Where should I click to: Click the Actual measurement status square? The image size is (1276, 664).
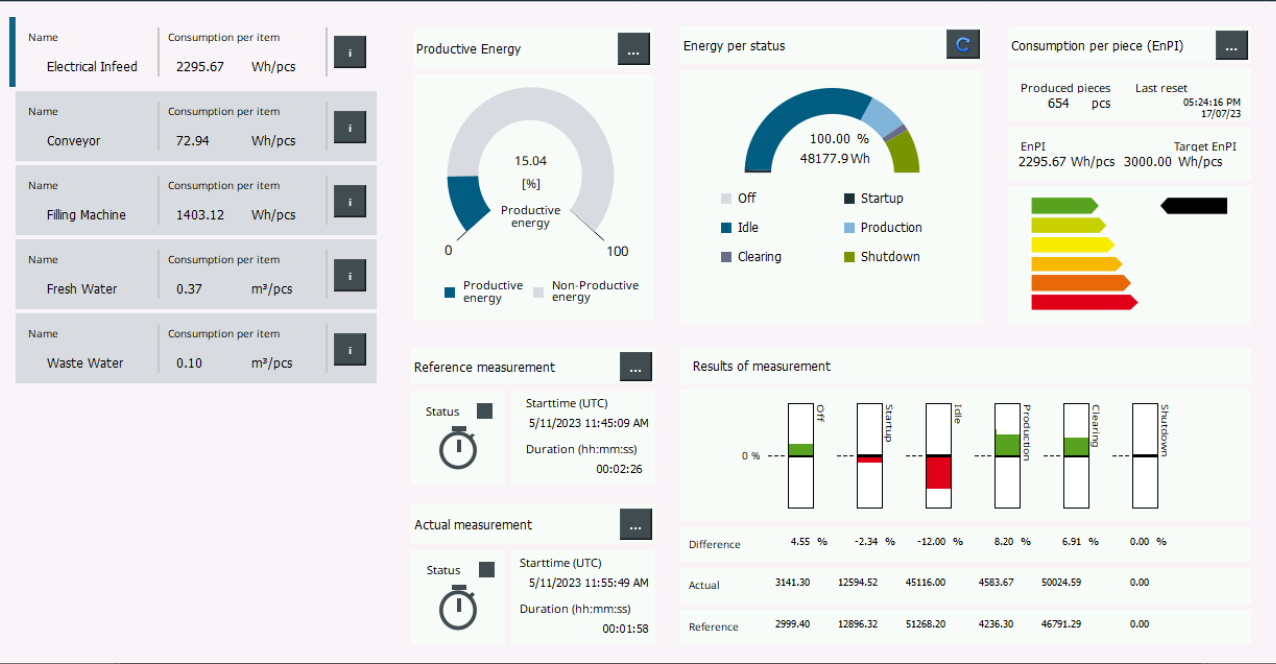click(487, 569)
